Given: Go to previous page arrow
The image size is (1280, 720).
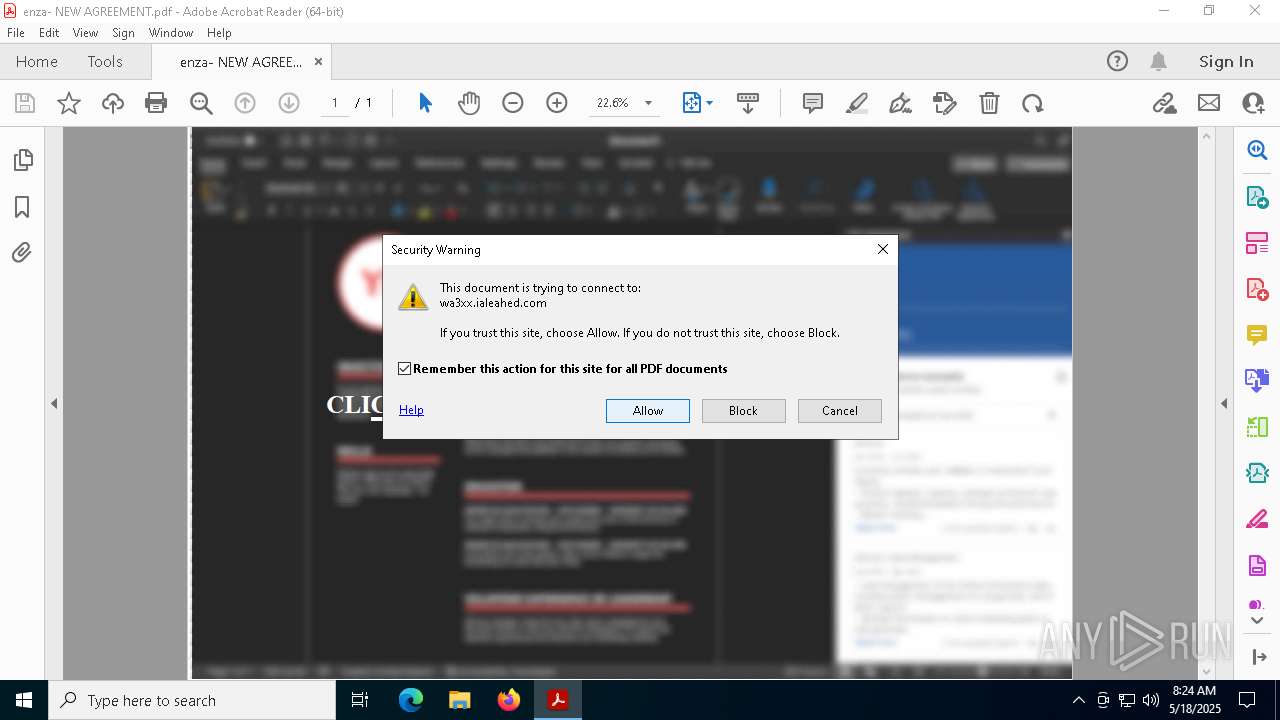Looking at the screenshot, I should click(x=245, y=103).
